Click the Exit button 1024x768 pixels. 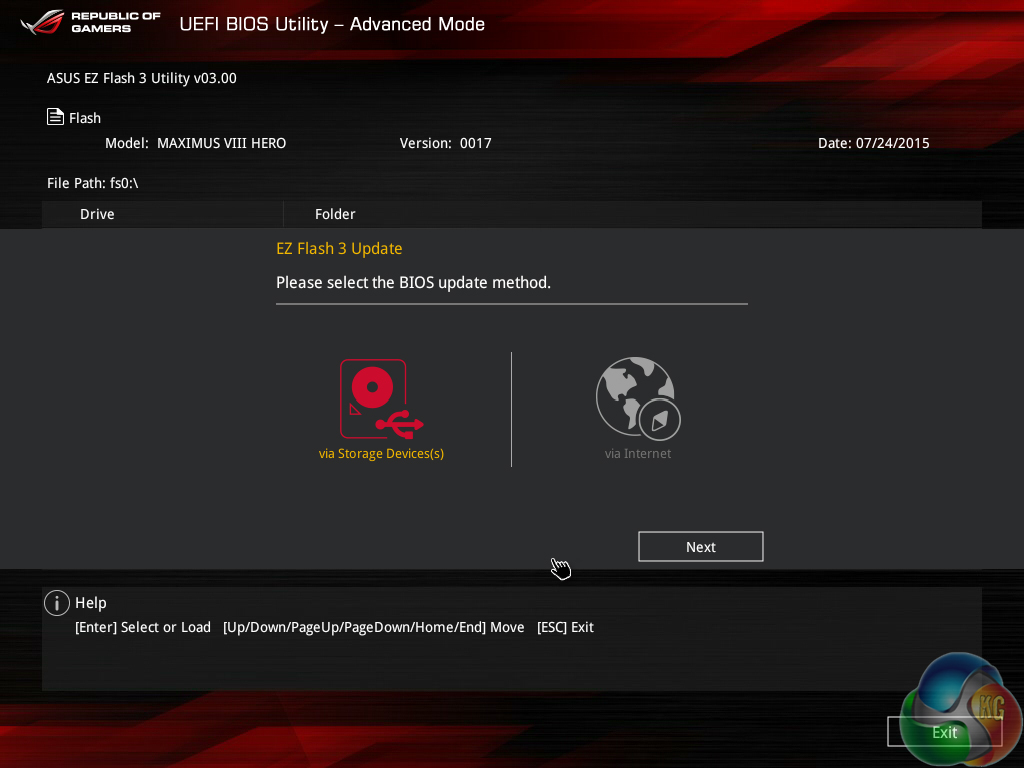click(944, 732)
